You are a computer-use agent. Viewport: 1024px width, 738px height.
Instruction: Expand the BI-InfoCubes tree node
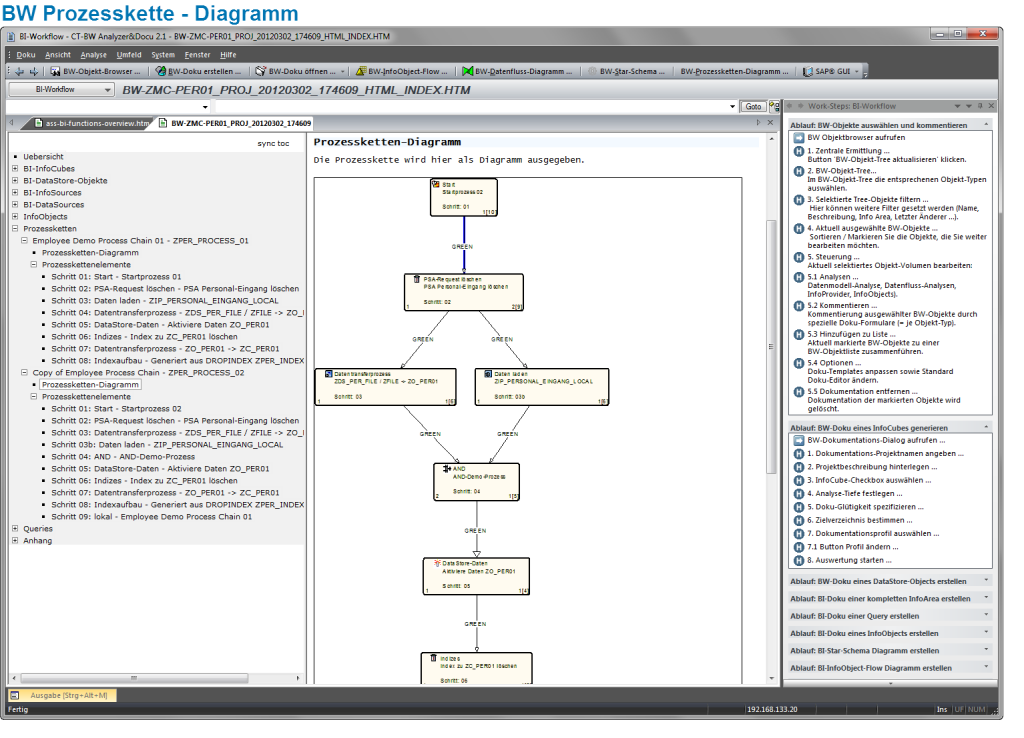click(x=17, y=168)
